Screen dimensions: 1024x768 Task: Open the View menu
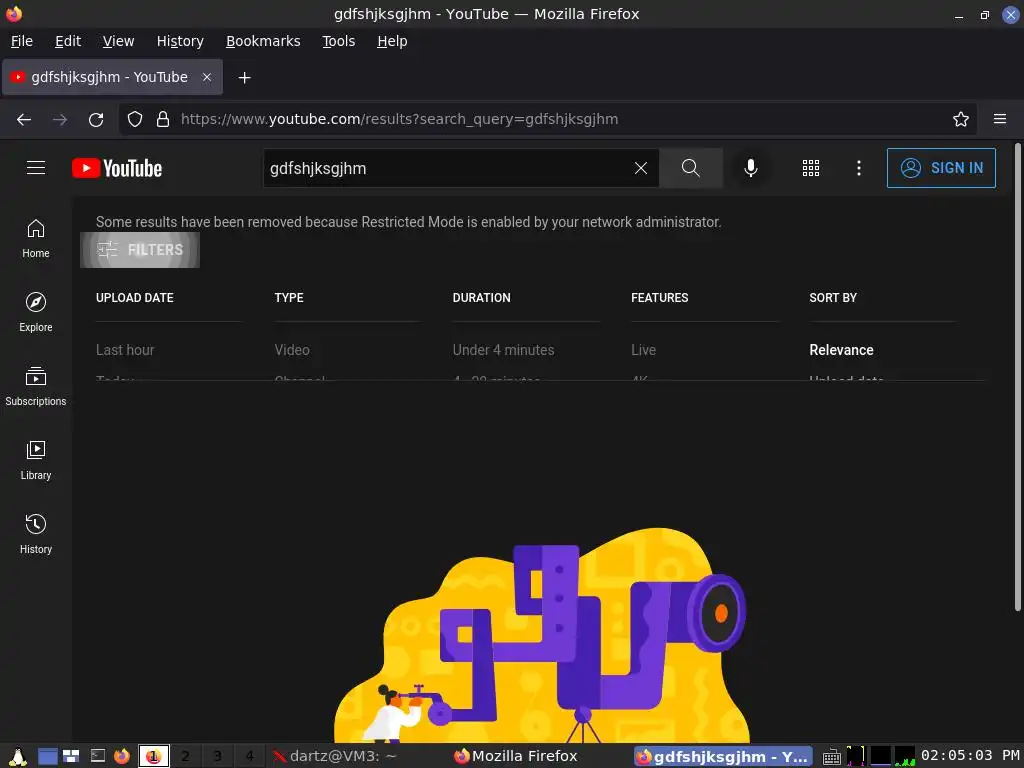118,41
